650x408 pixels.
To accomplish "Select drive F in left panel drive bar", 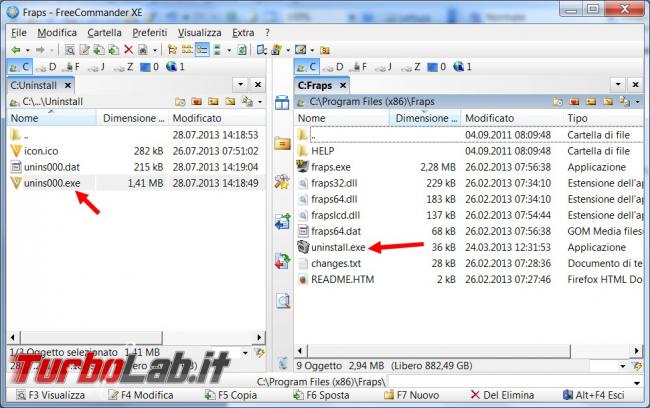I will [x=71, y=67].
